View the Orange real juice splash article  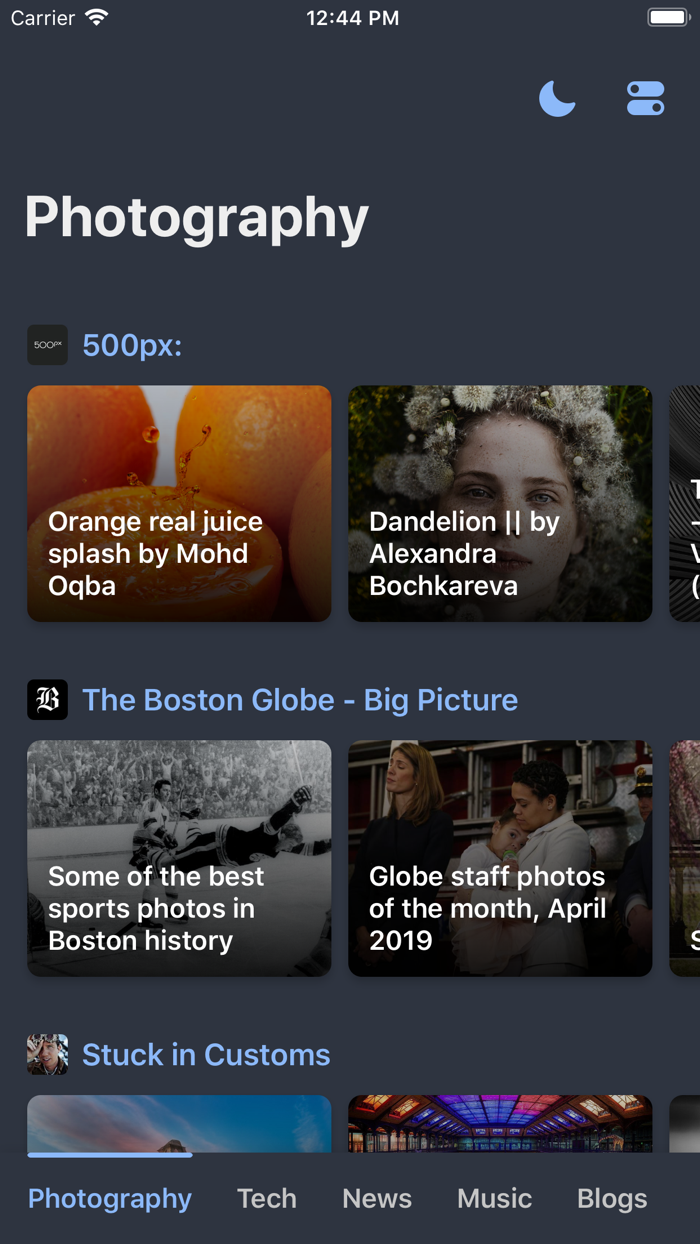178,504
